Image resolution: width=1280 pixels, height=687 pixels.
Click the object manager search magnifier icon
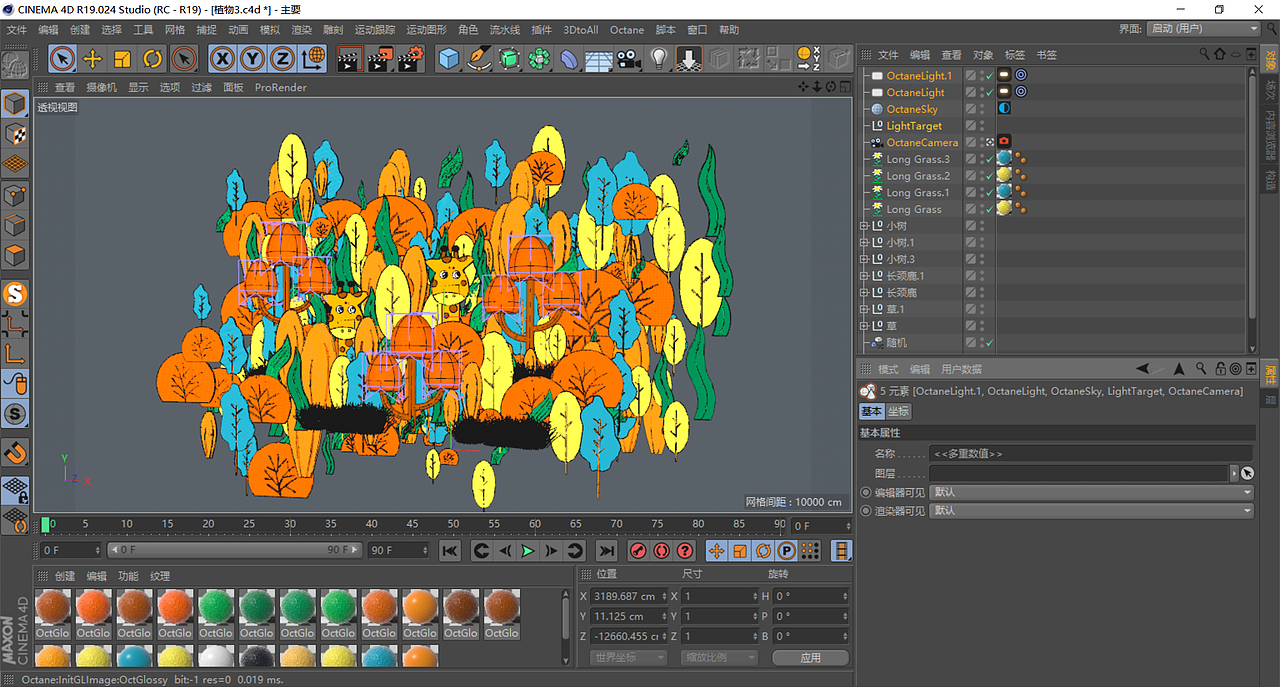[1203, 55]
